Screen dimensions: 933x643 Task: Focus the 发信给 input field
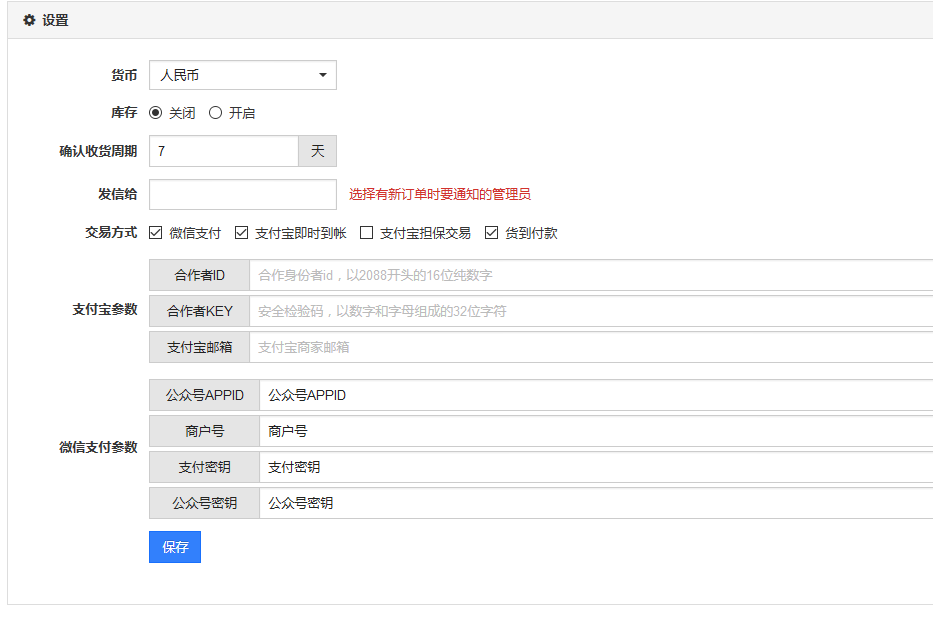click(243, 195)
